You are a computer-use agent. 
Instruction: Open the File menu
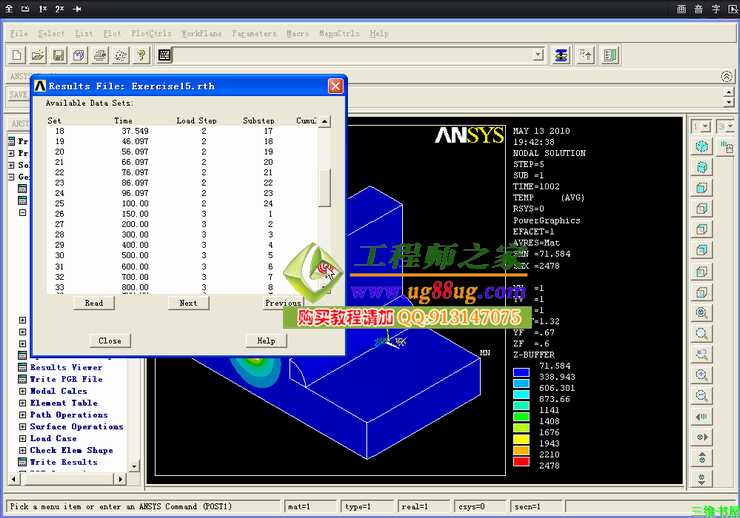19,33
